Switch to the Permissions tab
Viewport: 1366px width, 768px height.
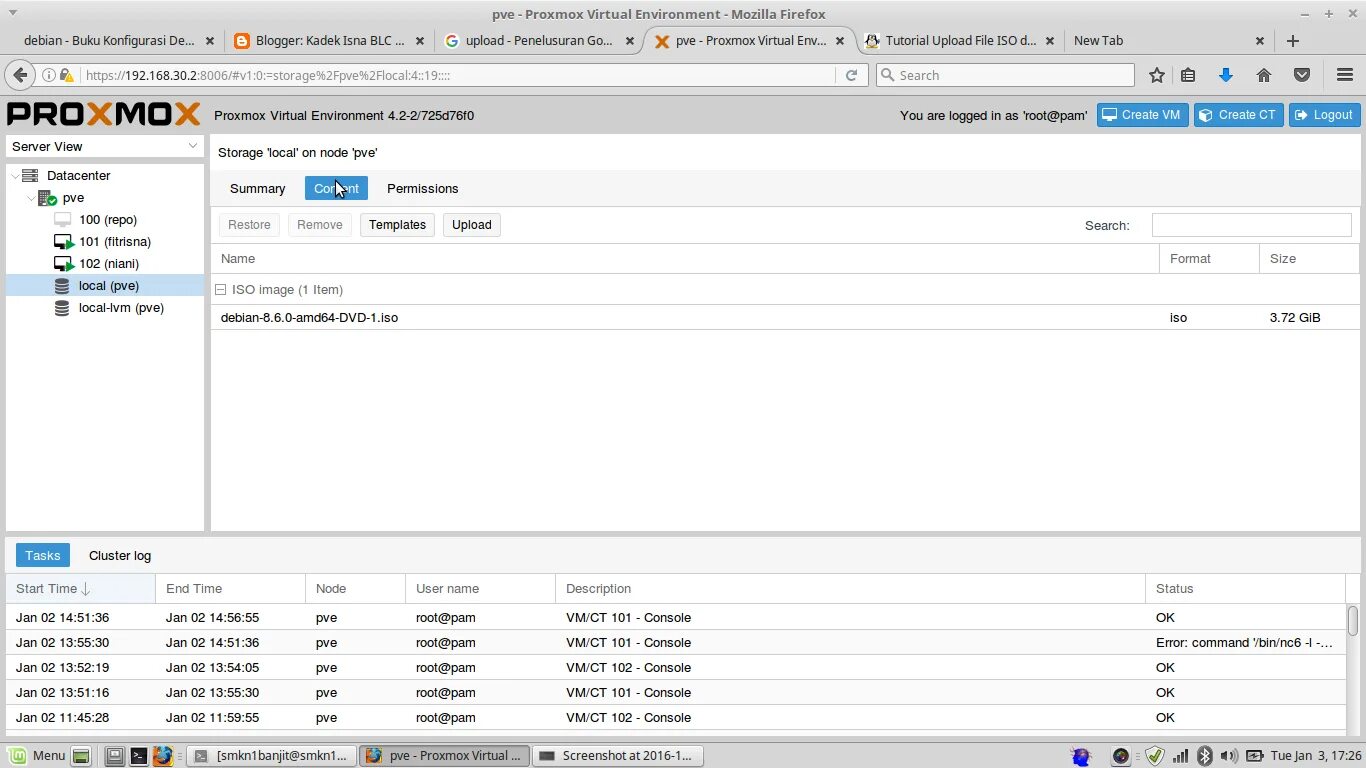click(x=422, y=188)
